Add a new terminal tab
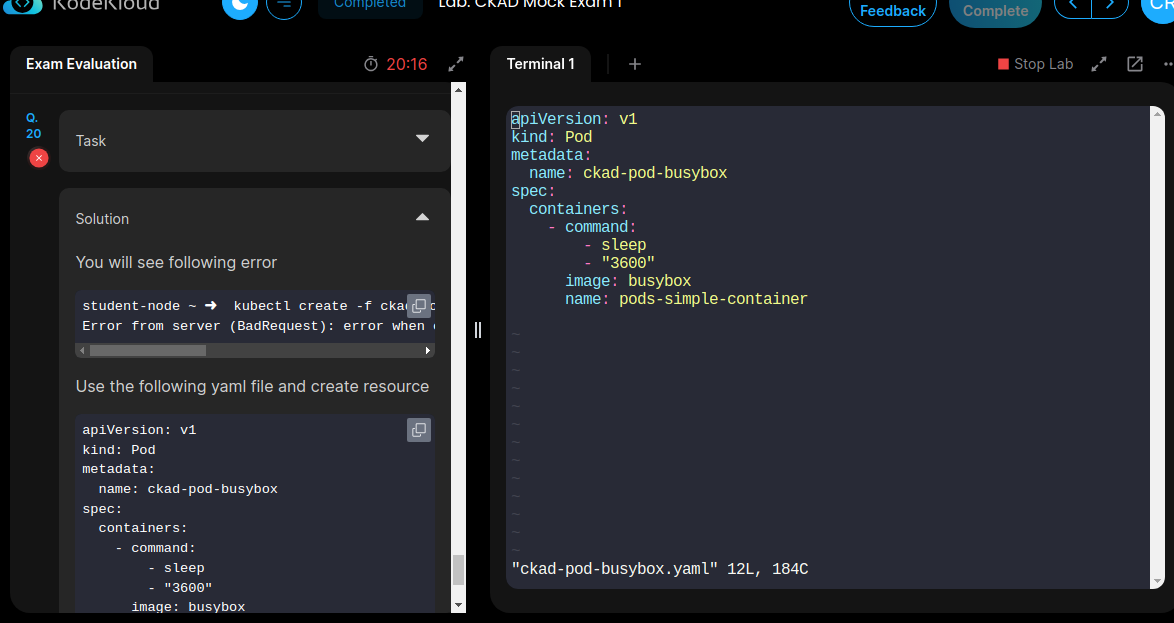Image resolution: width=1174 pixels, height=623 pixels. (x=635, y=64)
